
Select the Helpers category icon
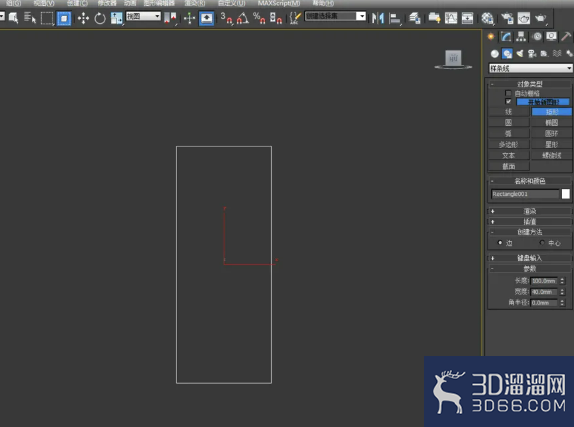pyautogui.click(x=544, y=54)
